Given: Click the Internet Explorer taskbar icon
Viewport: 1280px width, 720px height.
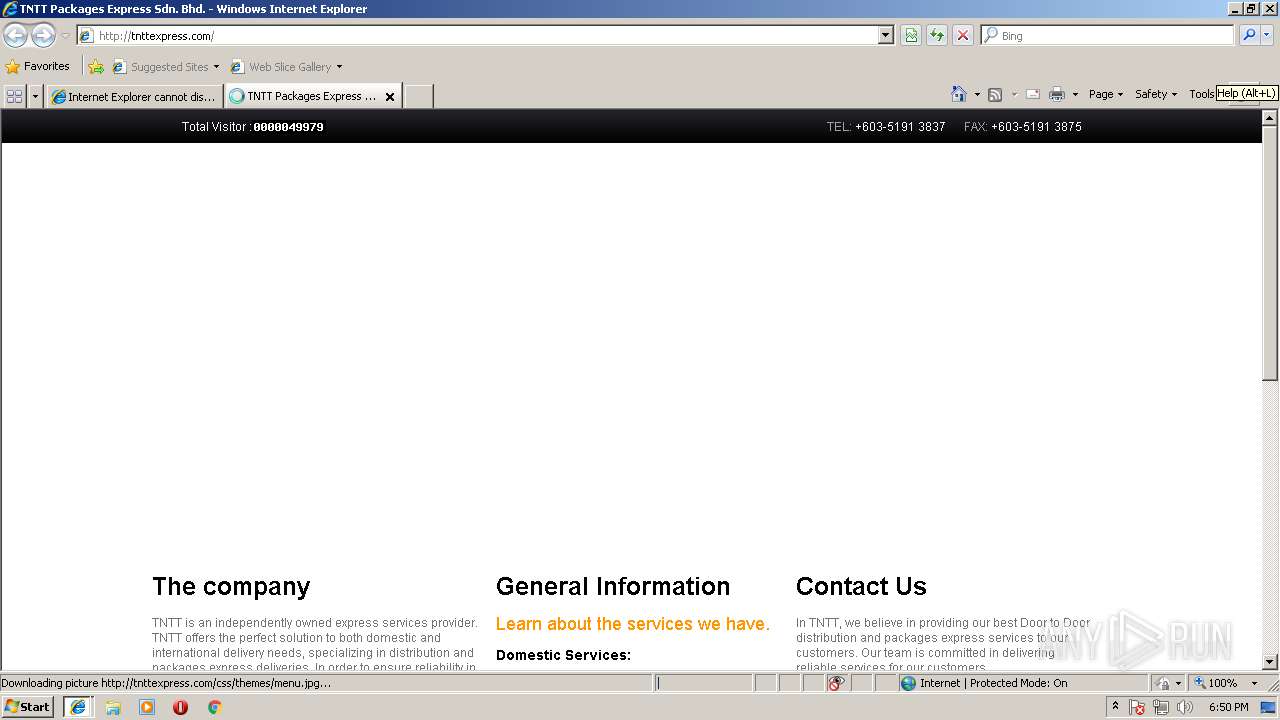Looking at the screenshot, I should click(78, 707).
